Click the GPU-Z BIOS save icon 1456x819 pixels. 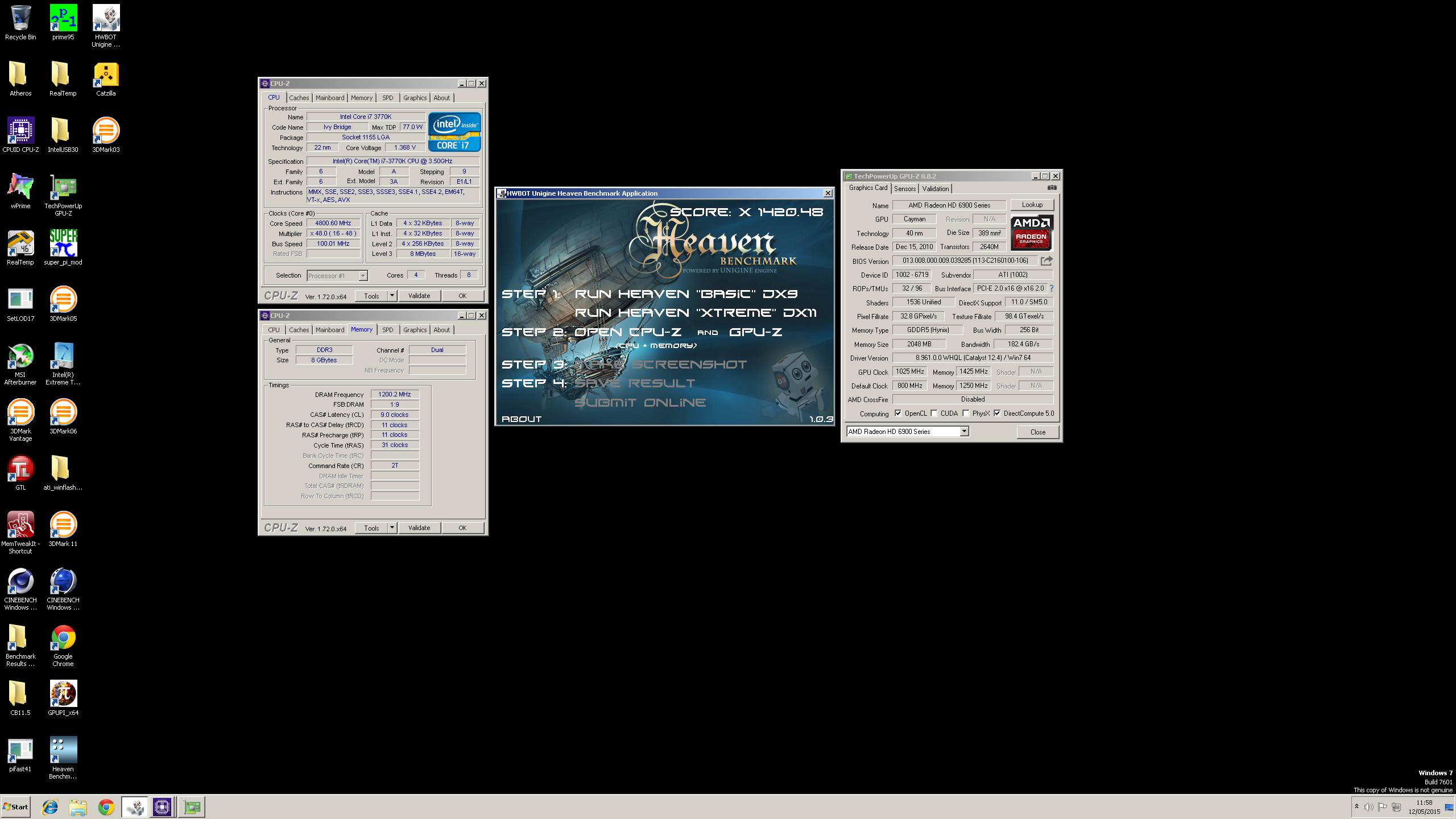tap(1046, 261)
